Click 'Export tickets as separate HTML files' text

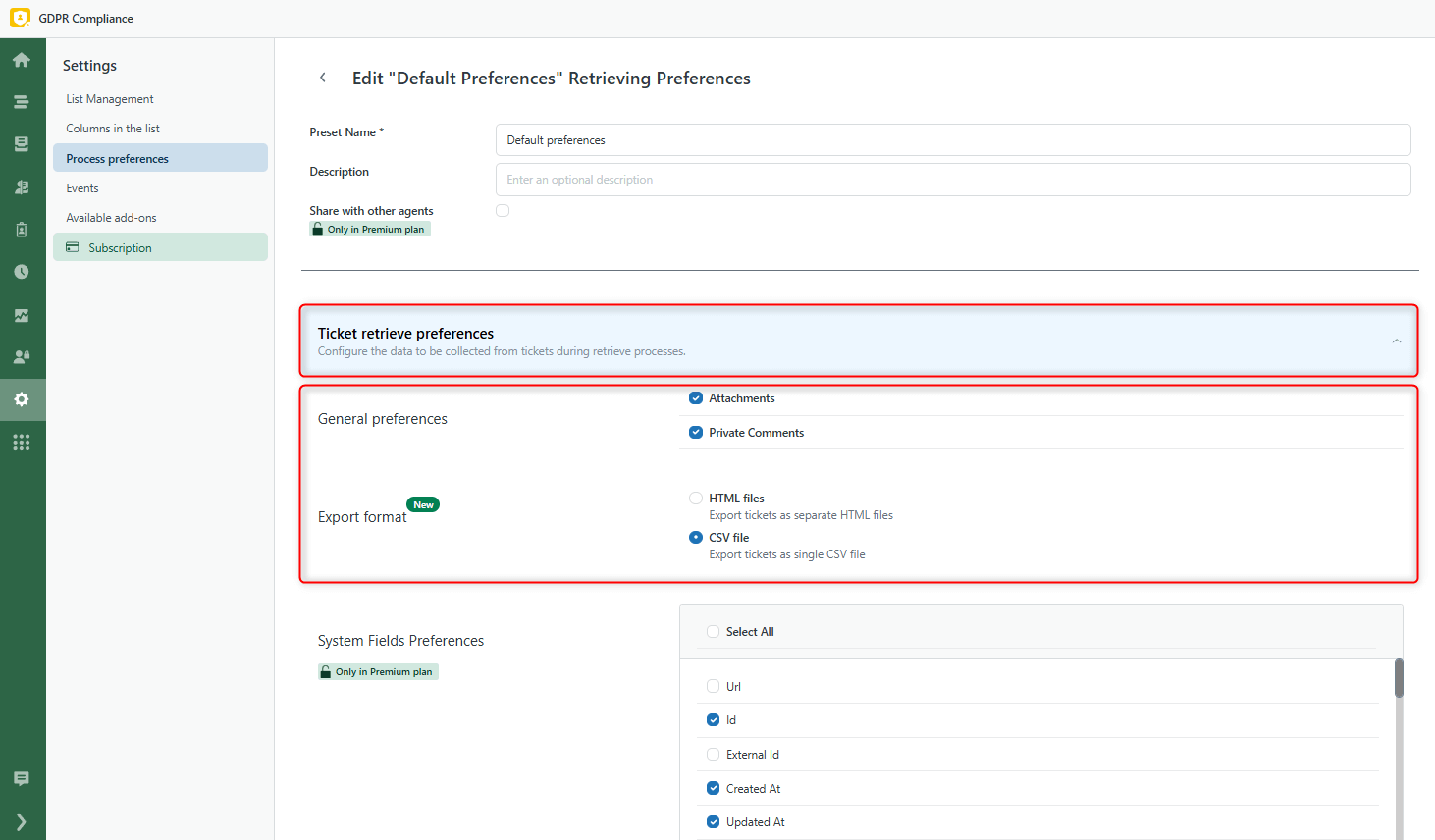pos(801,515)
